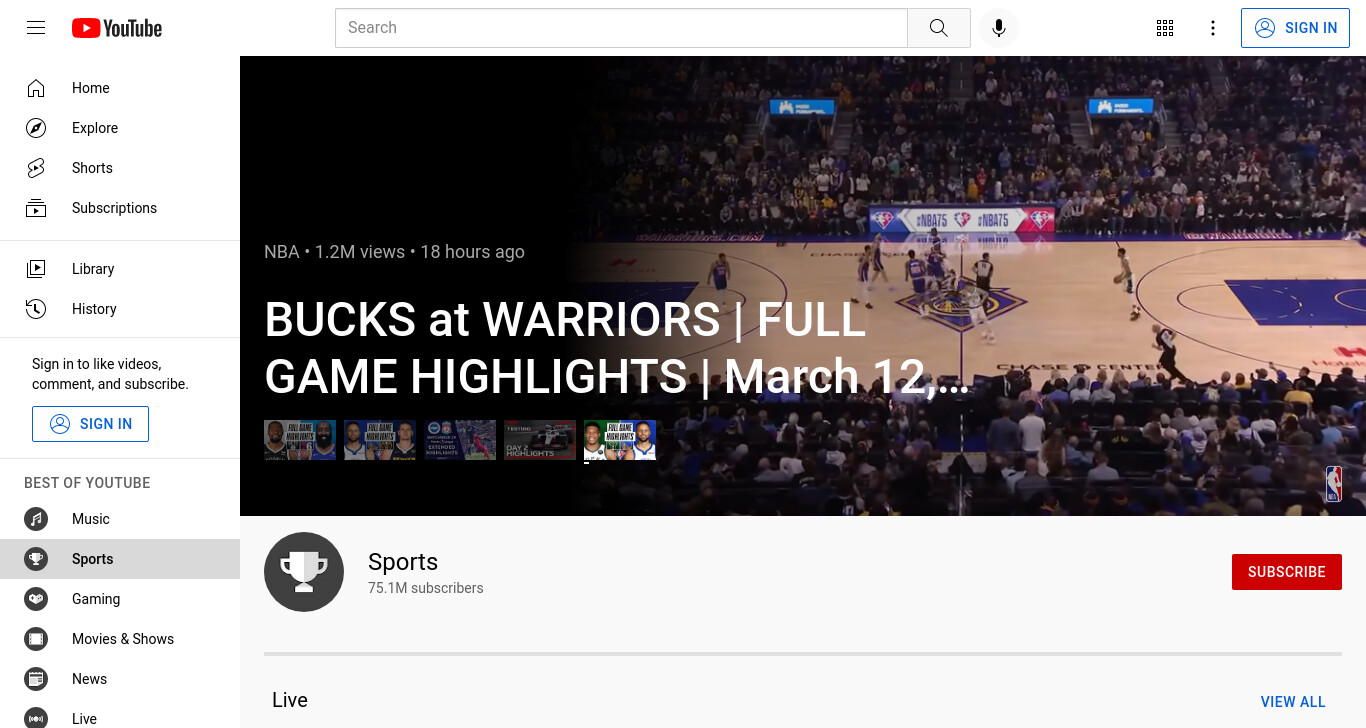Select Music under Best of YouTube
The height and width of the screenshot is (728, 1366).
[x=120, y=519]
